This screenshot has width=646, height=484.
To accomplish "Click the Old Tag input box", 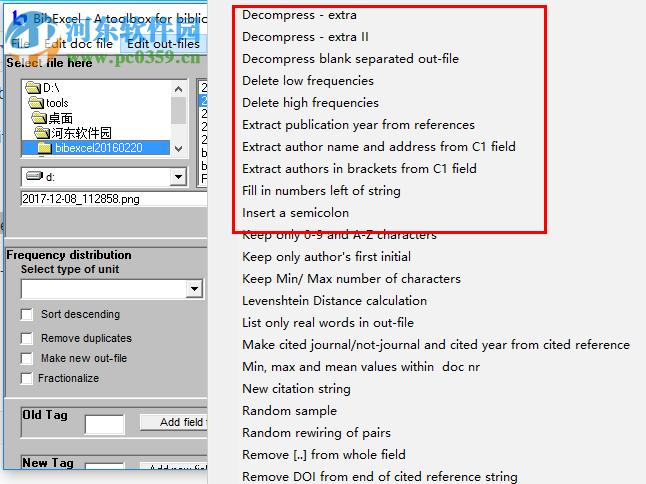I will tap(105, 424).
